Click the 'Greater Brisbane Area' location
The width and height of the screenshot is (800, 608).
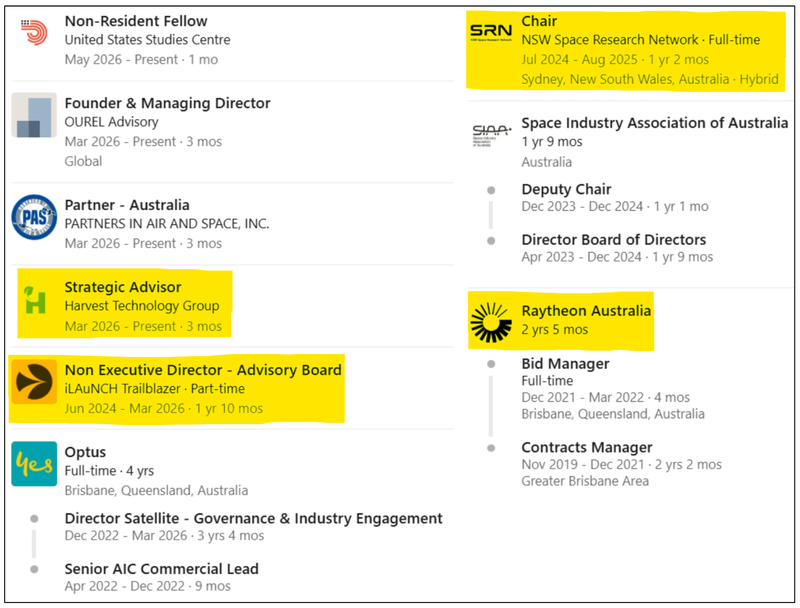pyautogui.click(x=585, y=482)
